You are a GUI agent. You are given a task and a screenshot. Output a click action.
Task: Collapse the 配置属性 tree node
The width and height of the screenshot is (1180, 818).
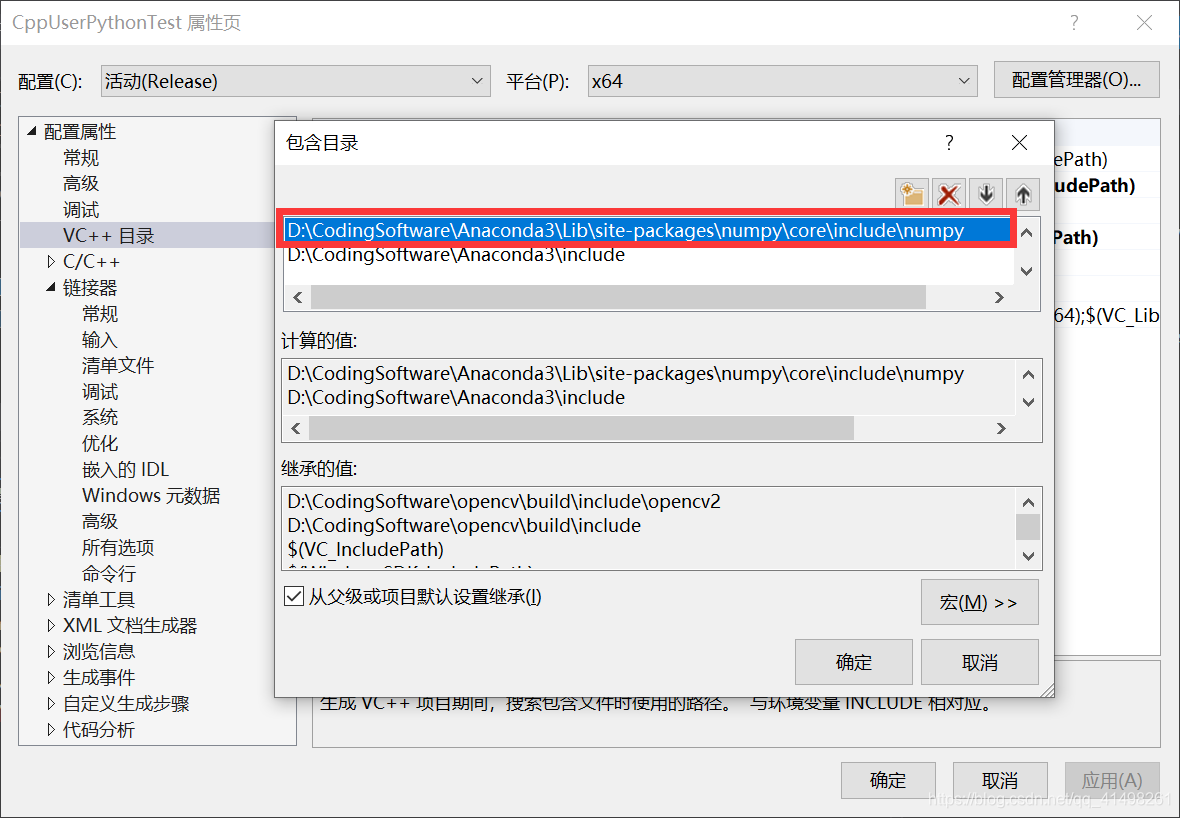[32, 131]
